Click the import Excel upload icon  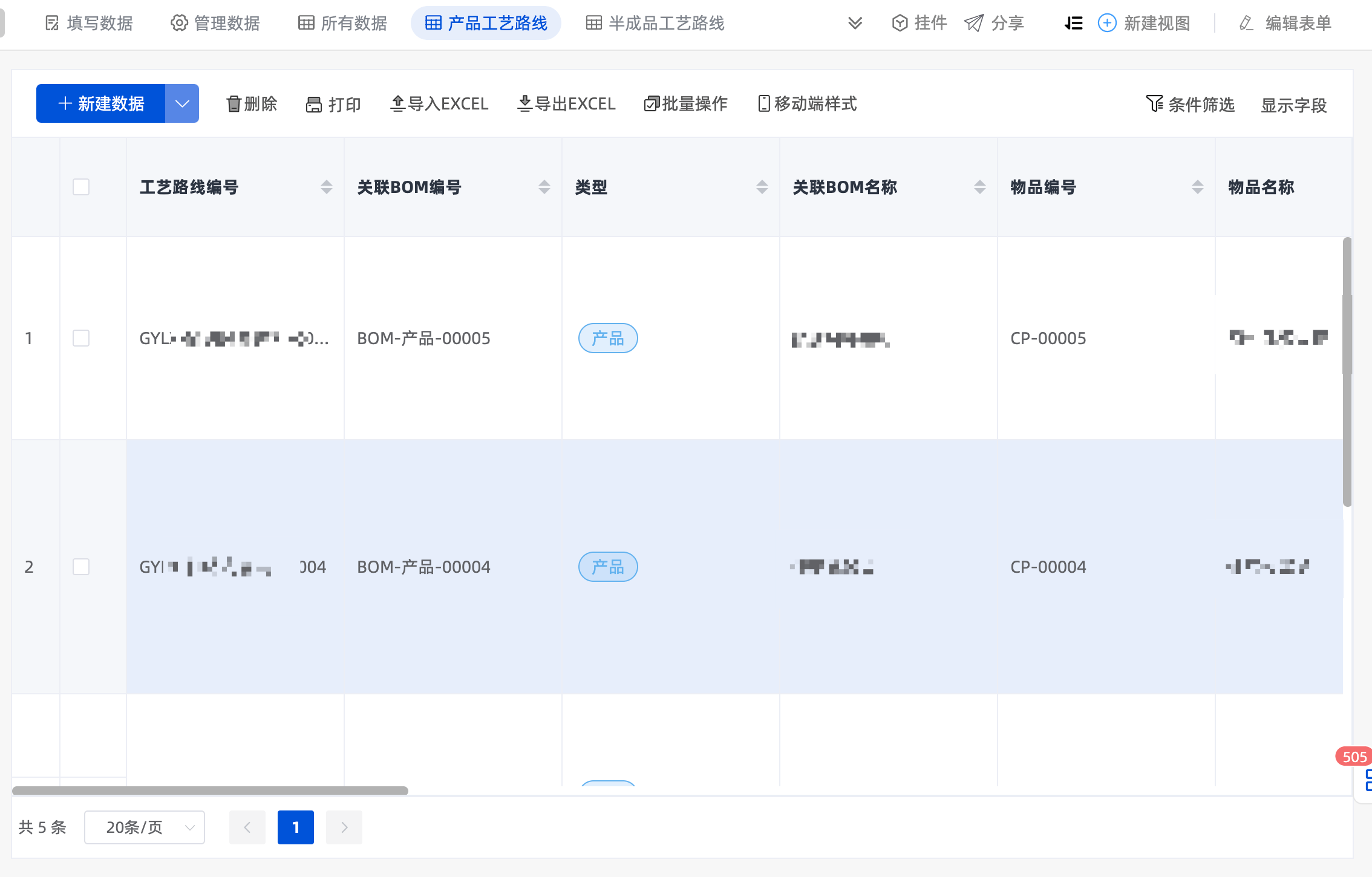click(397, 104)
